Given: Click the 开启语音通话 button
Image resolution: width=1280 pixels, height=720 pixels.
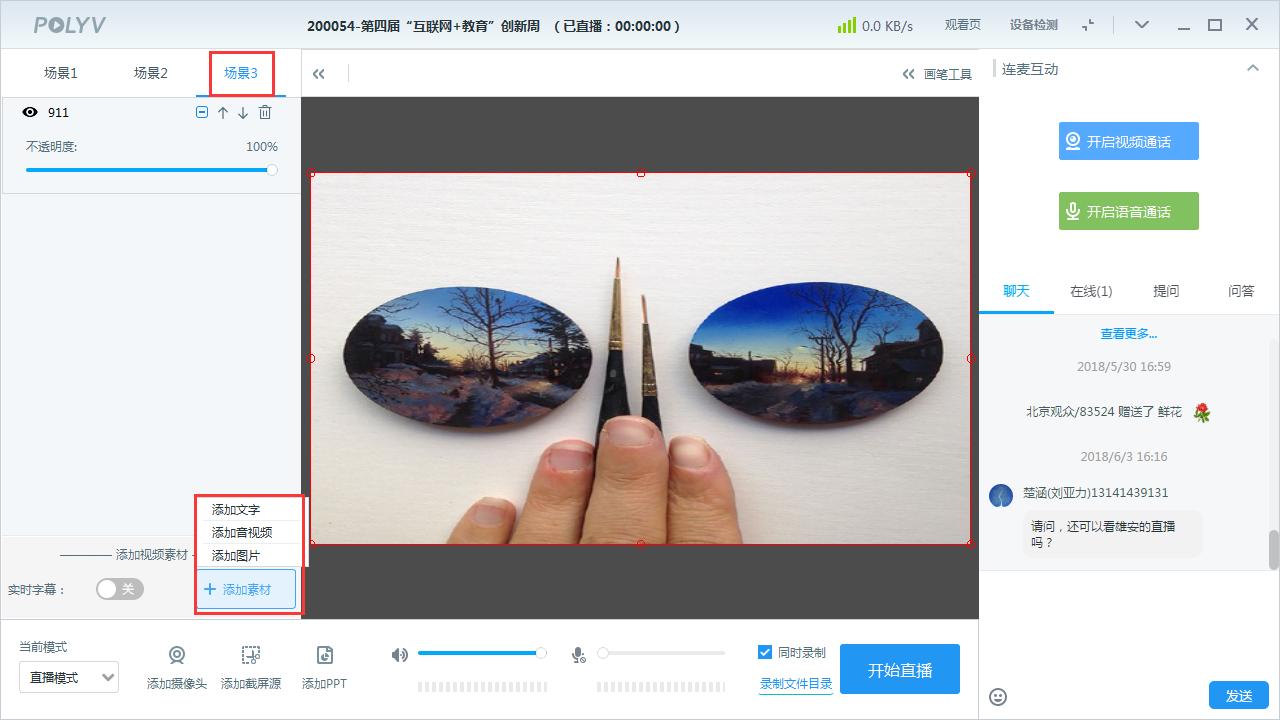Looking at the screenshot, I should pos(1129,211).
